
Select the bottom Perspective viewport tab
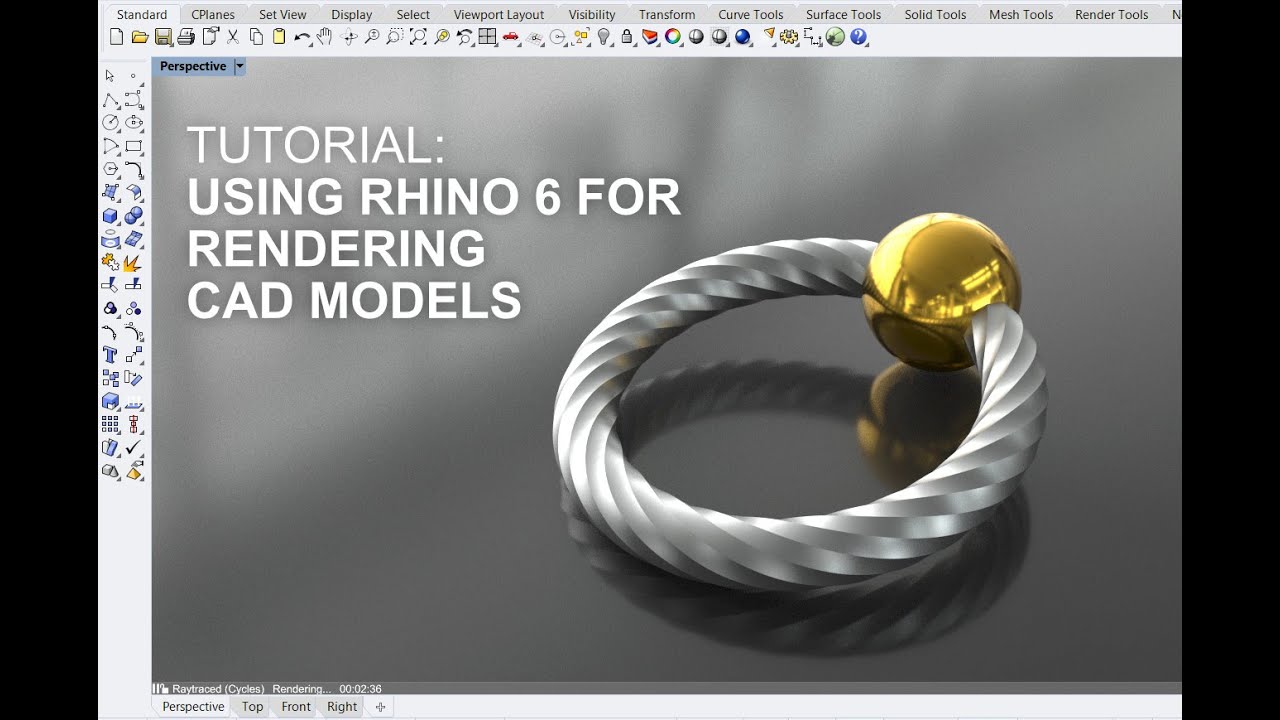click(193, 706)
